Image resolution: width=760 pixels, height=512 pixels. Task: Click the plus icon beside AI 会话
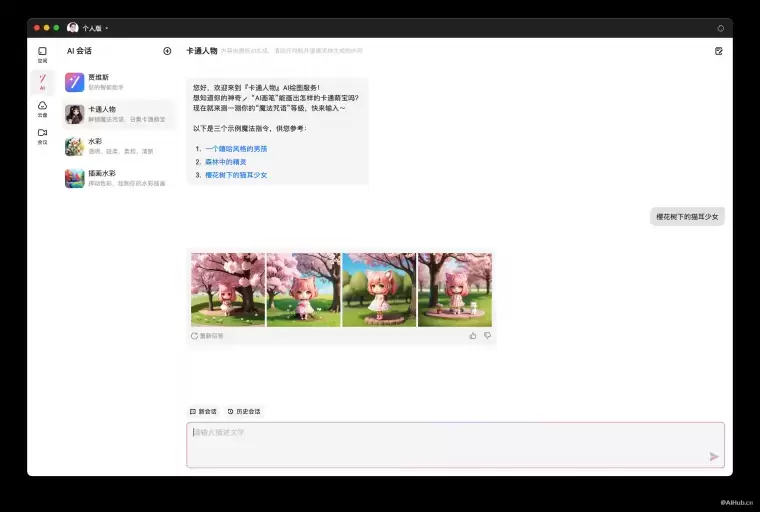click(x=167, y=51)
